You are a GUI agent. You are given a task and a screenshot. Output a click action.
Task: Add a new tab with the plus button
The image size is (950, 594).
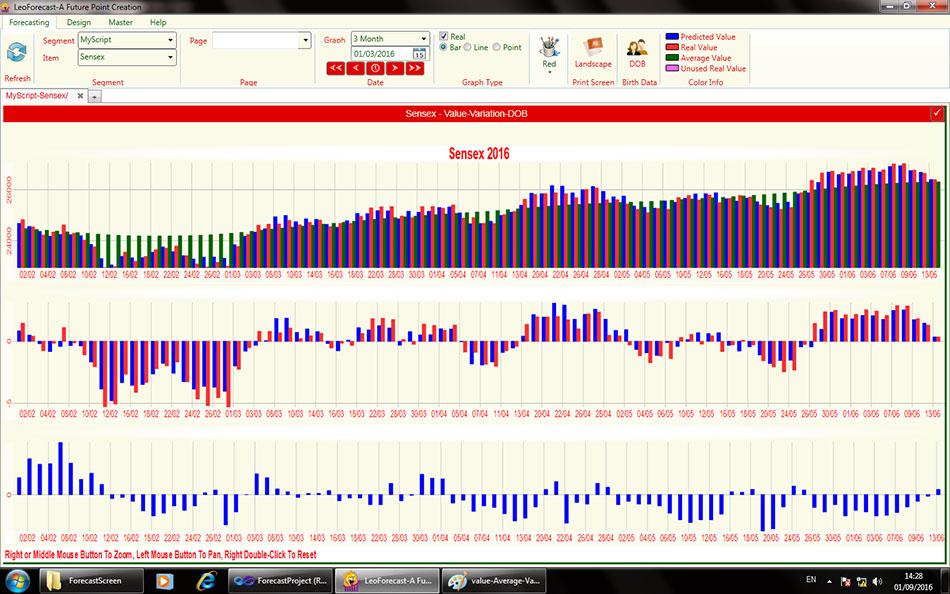(x=95, y=96)
